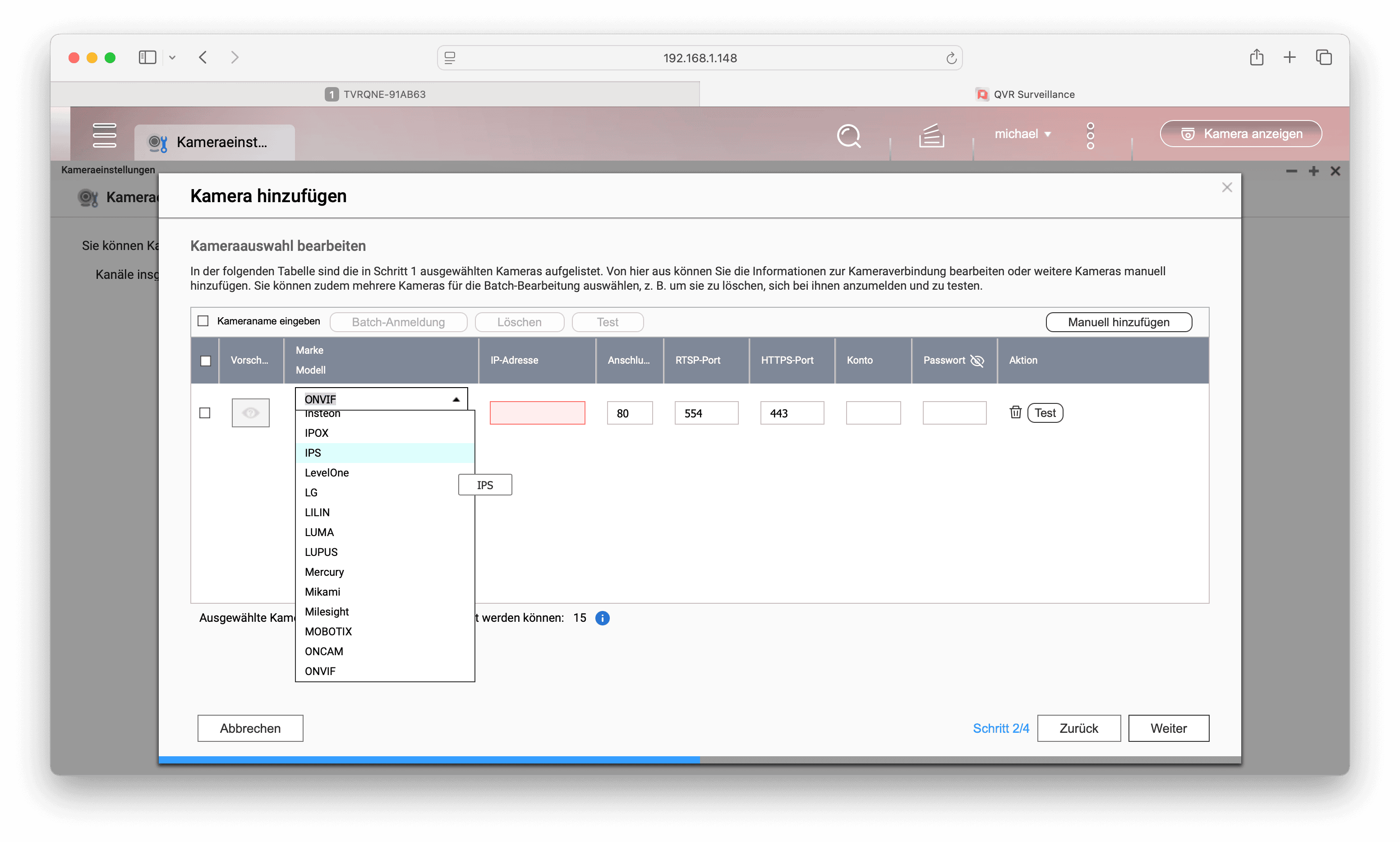Tick the select-all checkbox in table header
Viewport: 1400px width, 842px height.
pos(205,361)
